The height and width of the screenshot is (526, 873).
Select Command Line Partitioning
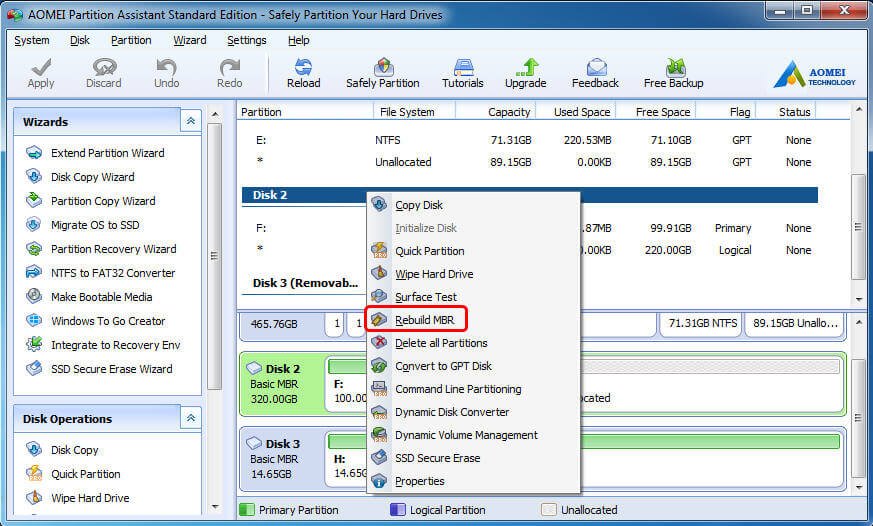click(x=473, y=389)
